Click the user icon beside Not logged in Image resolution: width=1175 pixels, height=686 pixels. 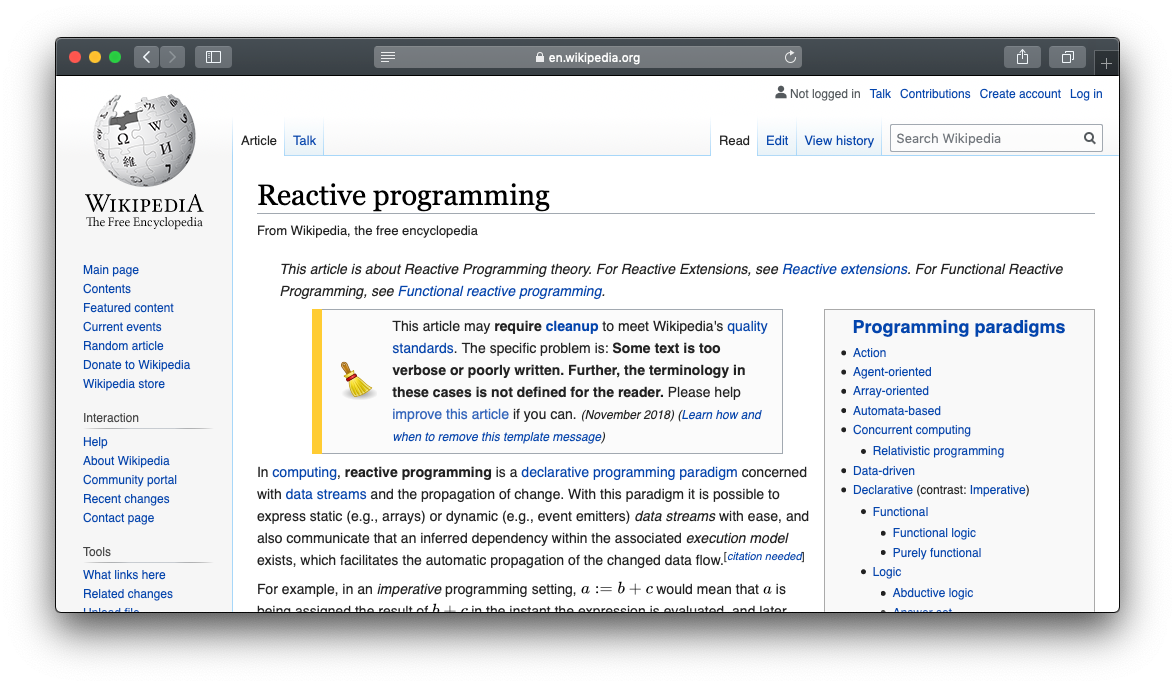point(780,92)
